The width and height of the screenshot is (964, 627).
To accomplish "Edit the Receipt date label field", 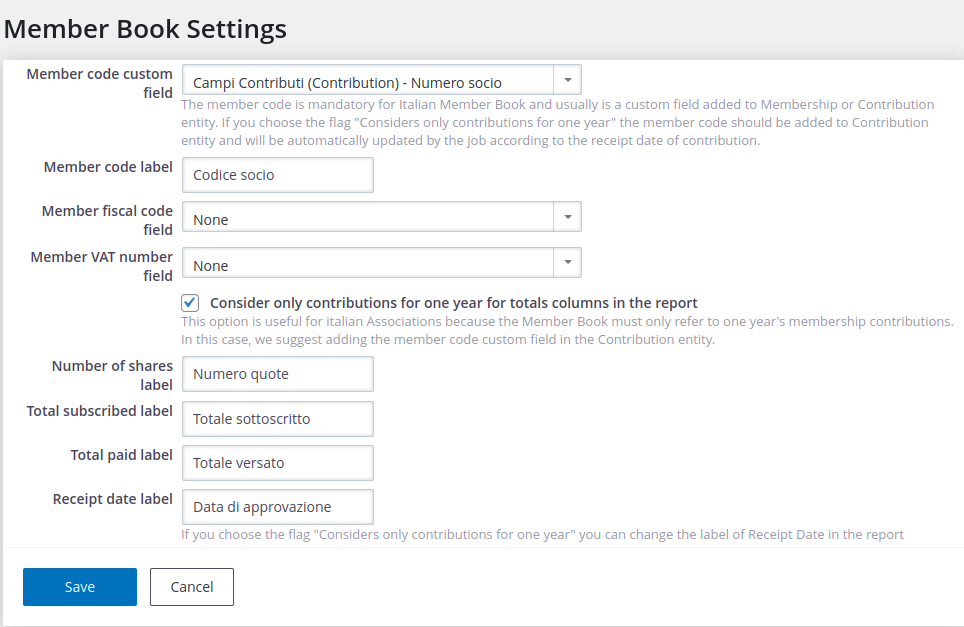I will pyautogui.click(x=278, y=507).
